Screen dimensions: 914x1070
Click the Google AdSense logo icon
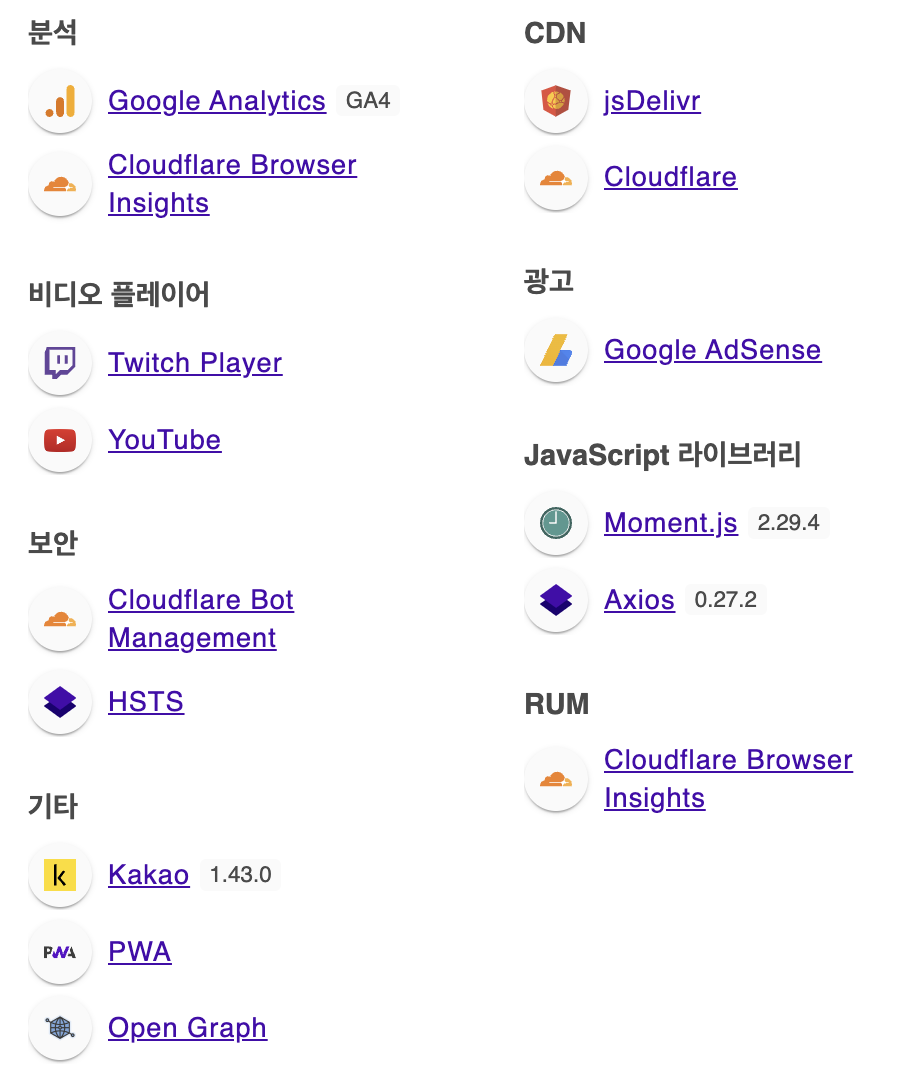click(x=556, y=350)
